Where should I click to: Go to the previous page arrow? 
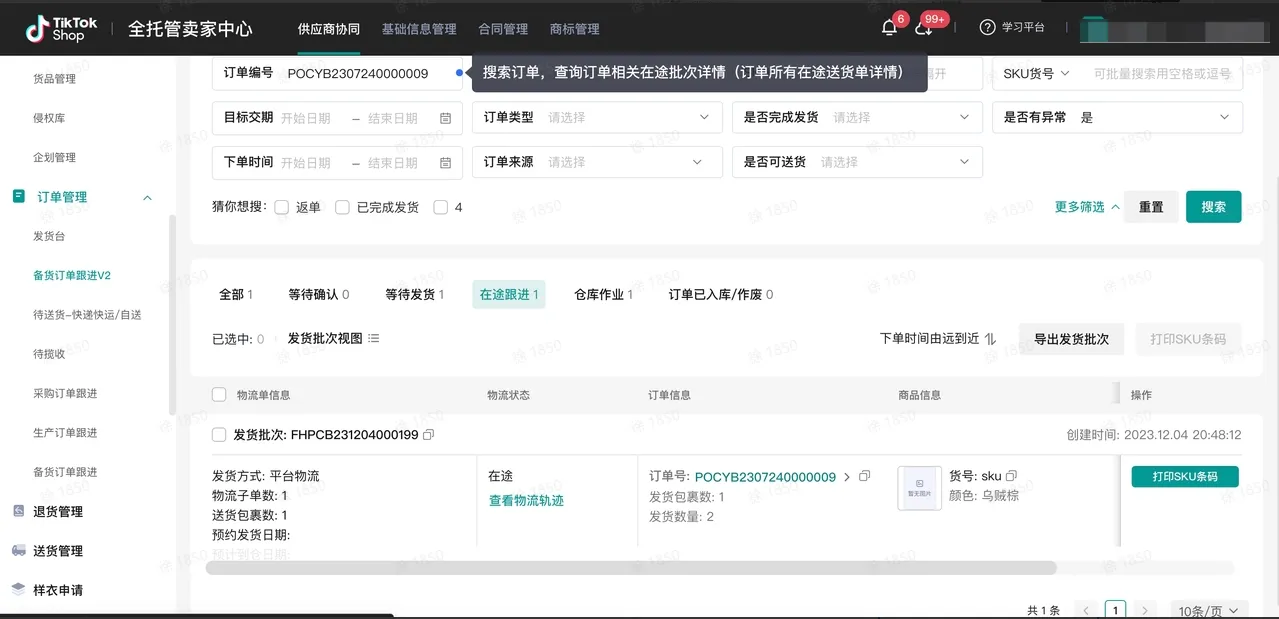[1086, 610]
